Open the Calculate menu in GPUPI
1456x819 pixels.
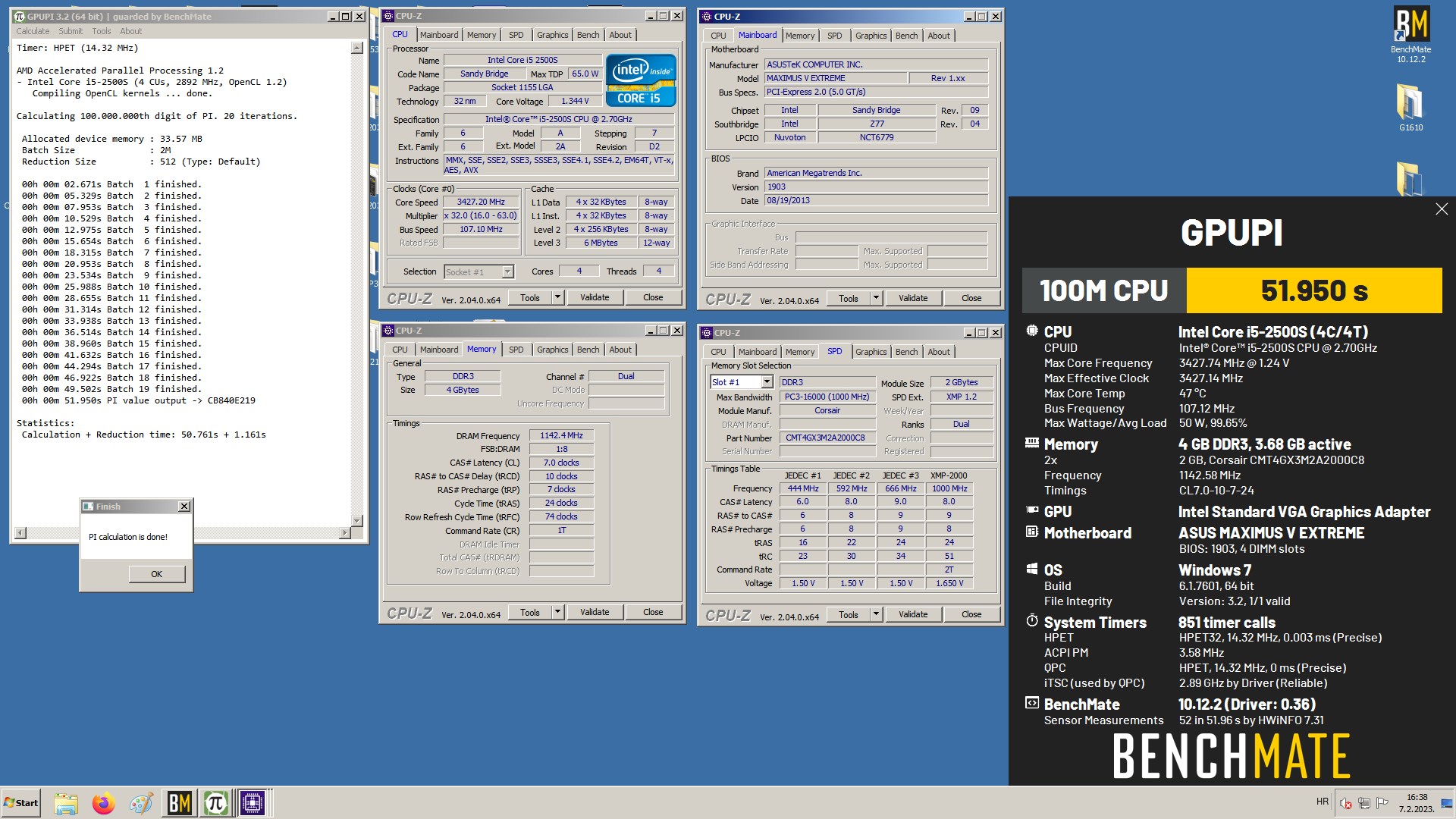tap(33, 31)
